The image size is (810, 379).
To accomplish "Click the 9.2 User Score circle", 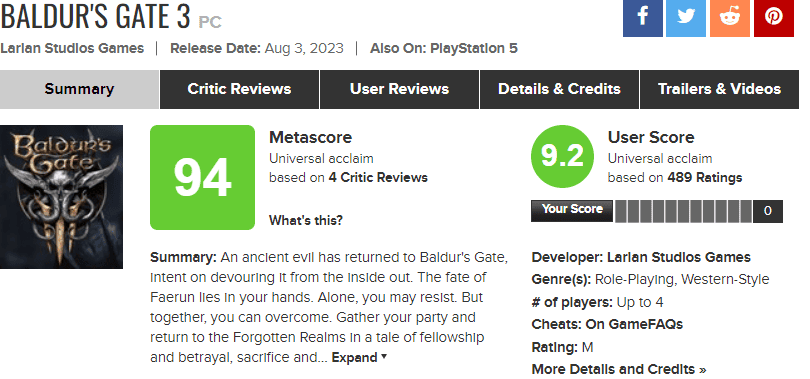I will pyautogui.click(x=562, y=156).
